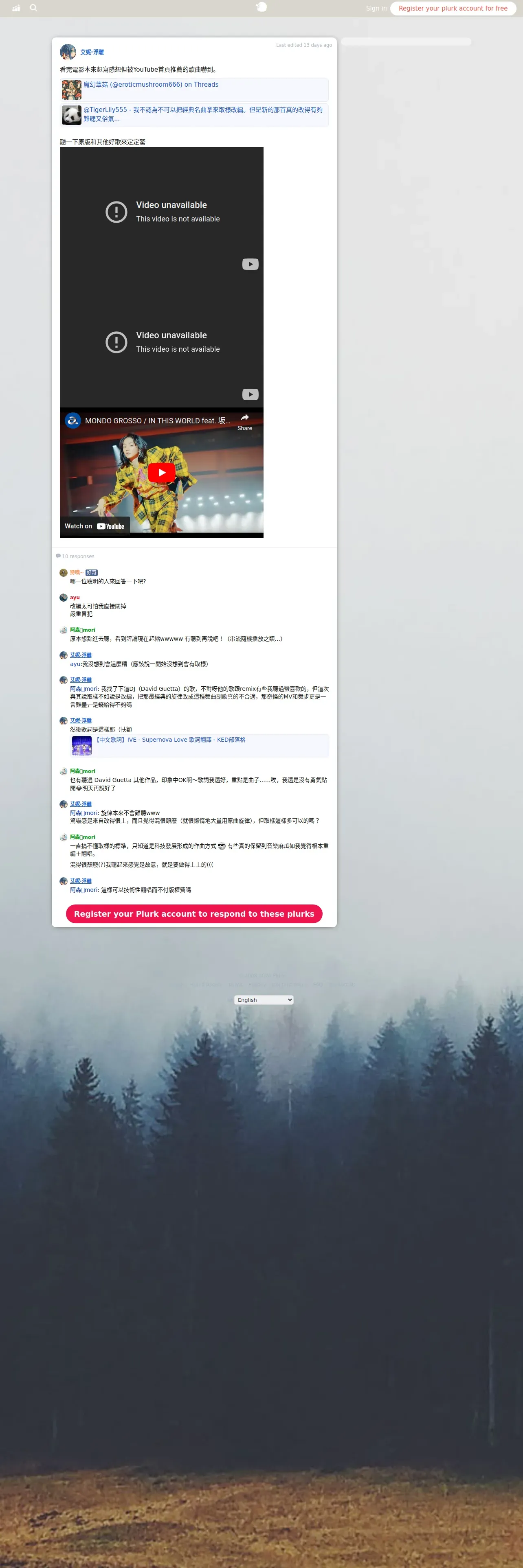
Task: Open 艾妮·浮離 avatar on the 旋律本來不會難聽 reply
Action: pyautogui.click(x=63, y=804)
